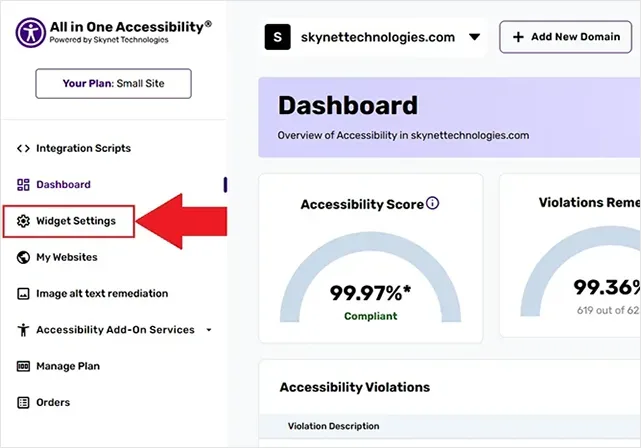The width and height of the screenshot is (641, 448).
Task: Click the Accessibility Score info icon
Action: pyautogui.click(x=433, y=203)
